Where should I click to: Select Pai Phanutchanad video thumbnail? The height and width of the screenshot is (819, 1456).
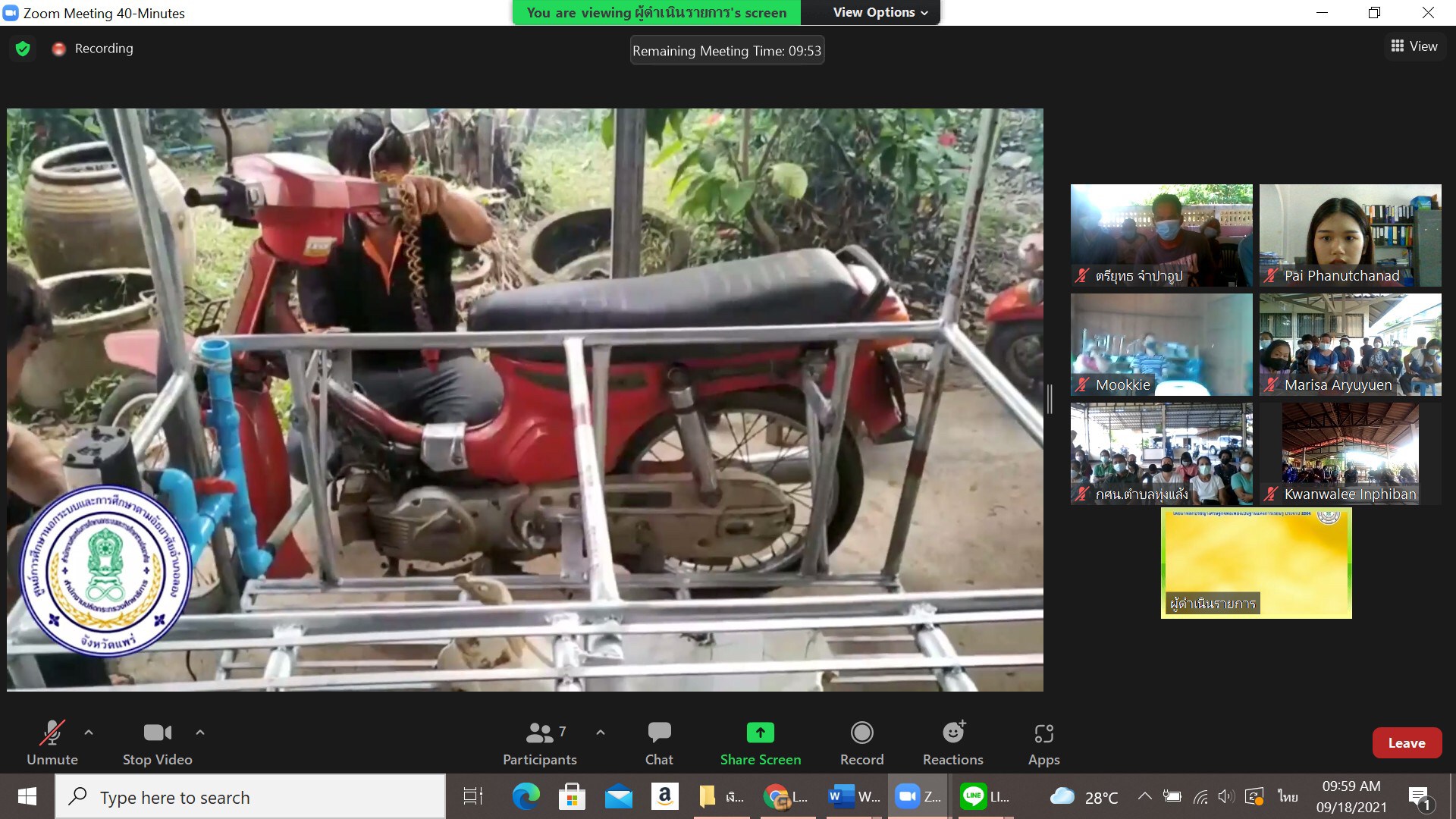tap(1350, 235)
